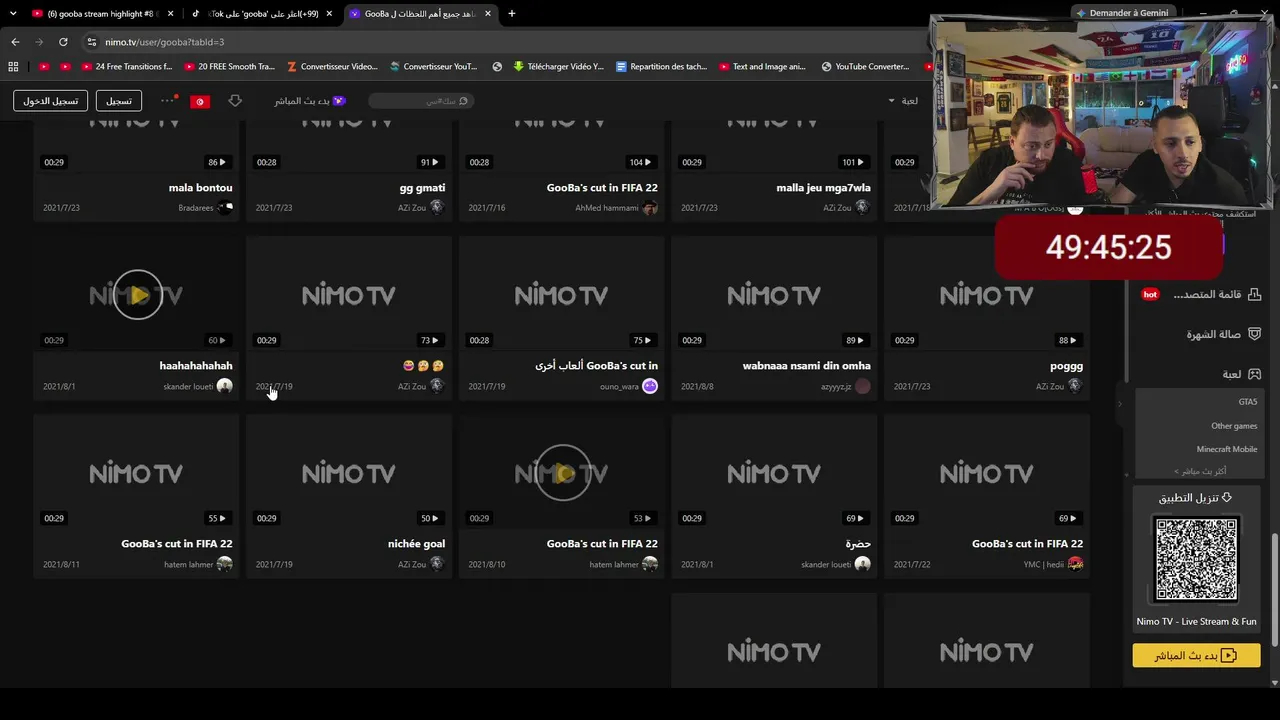Click the yellow بدء بث المباشر button

click(x=1196, y=656)
